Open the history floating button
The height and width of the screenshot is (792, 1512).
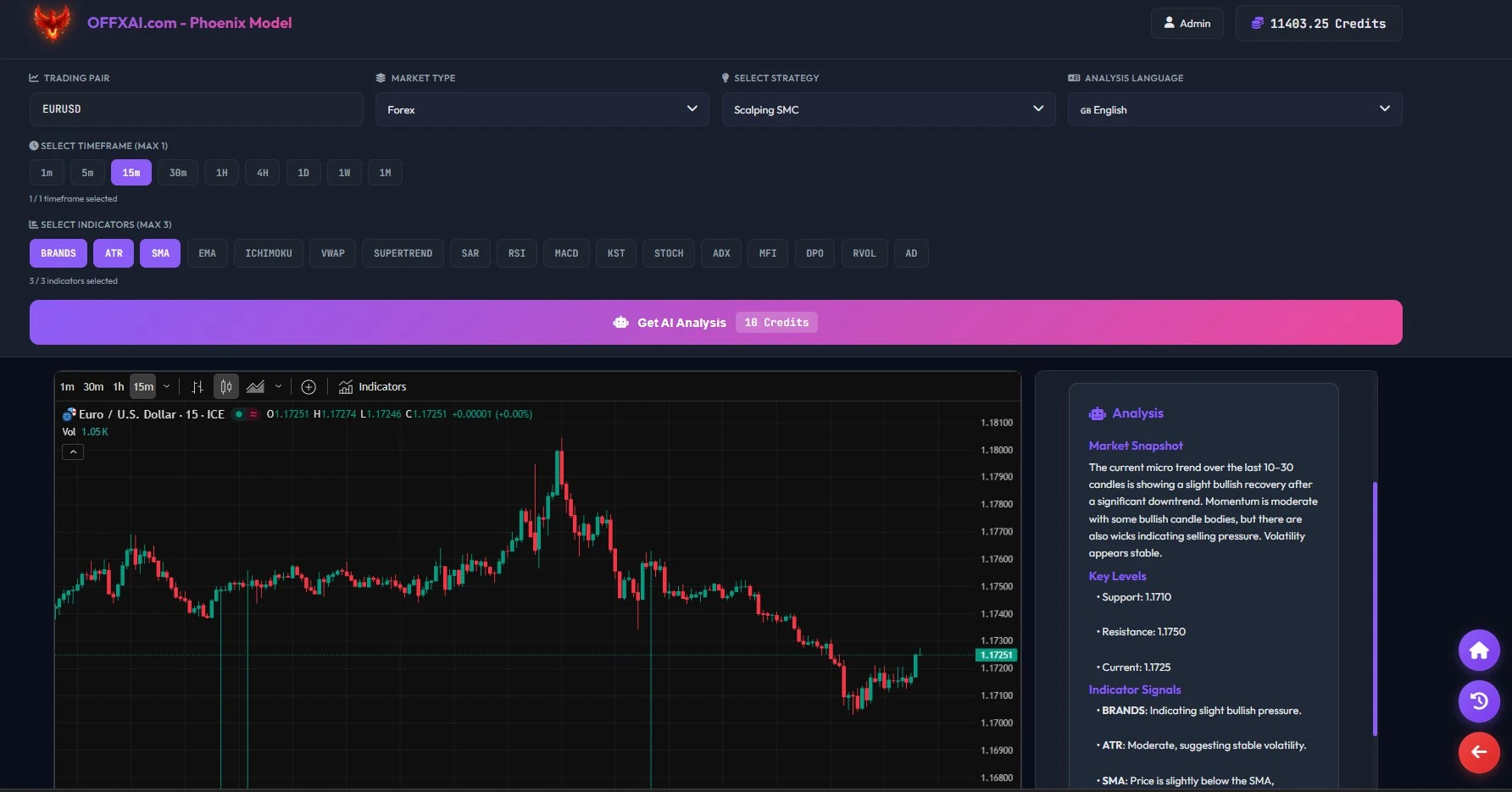[1479, 701]
